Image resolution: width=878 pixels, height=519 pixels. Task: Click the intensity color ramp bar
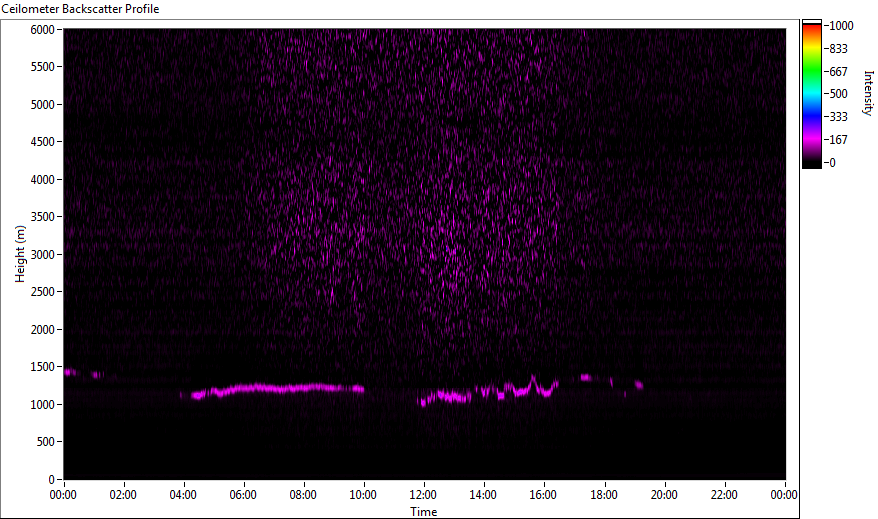tap(812, 94)
